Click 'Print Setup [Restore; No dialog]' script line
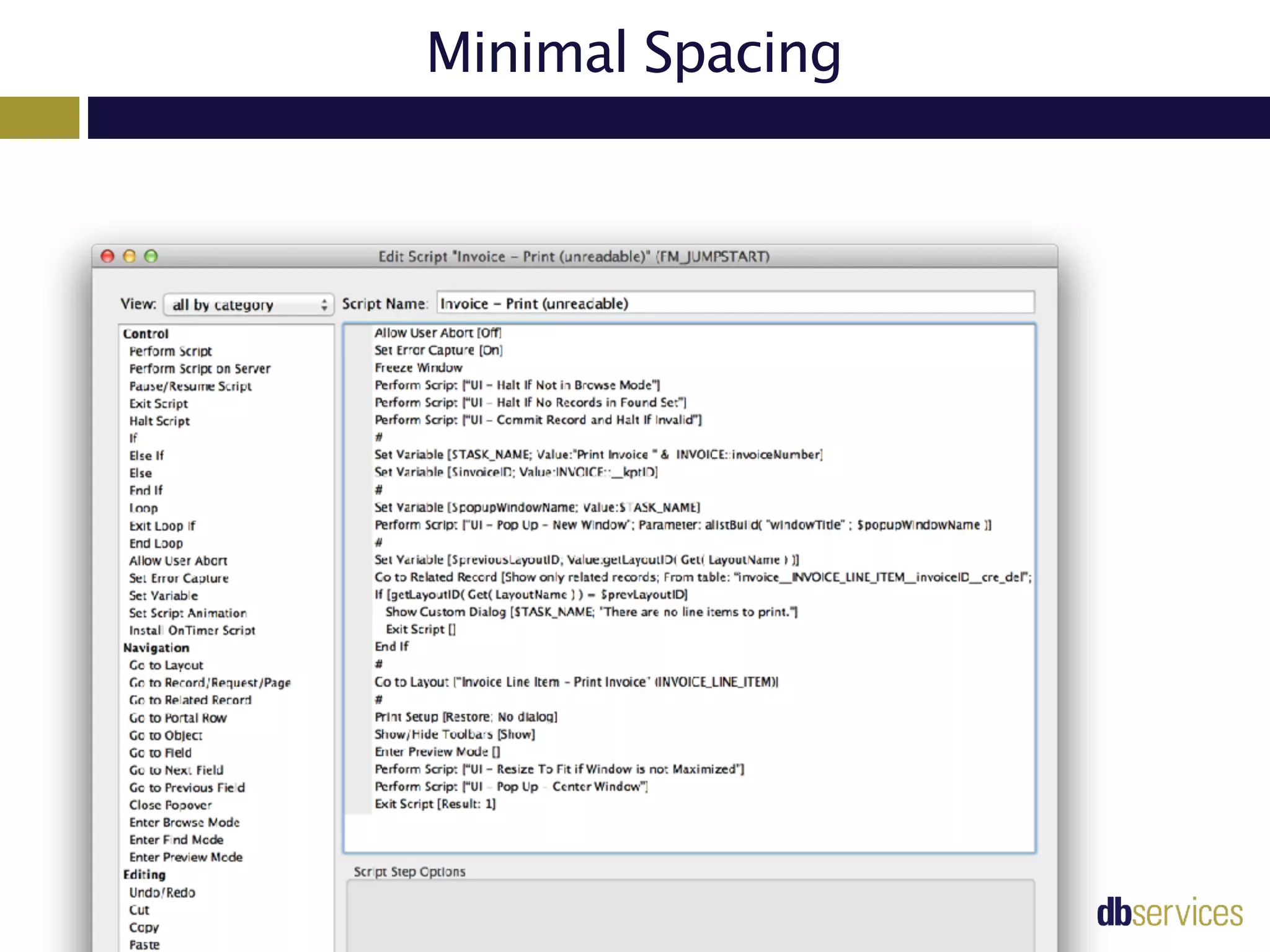Screen dimensions: 1270x952 click(x=466, y=716)
